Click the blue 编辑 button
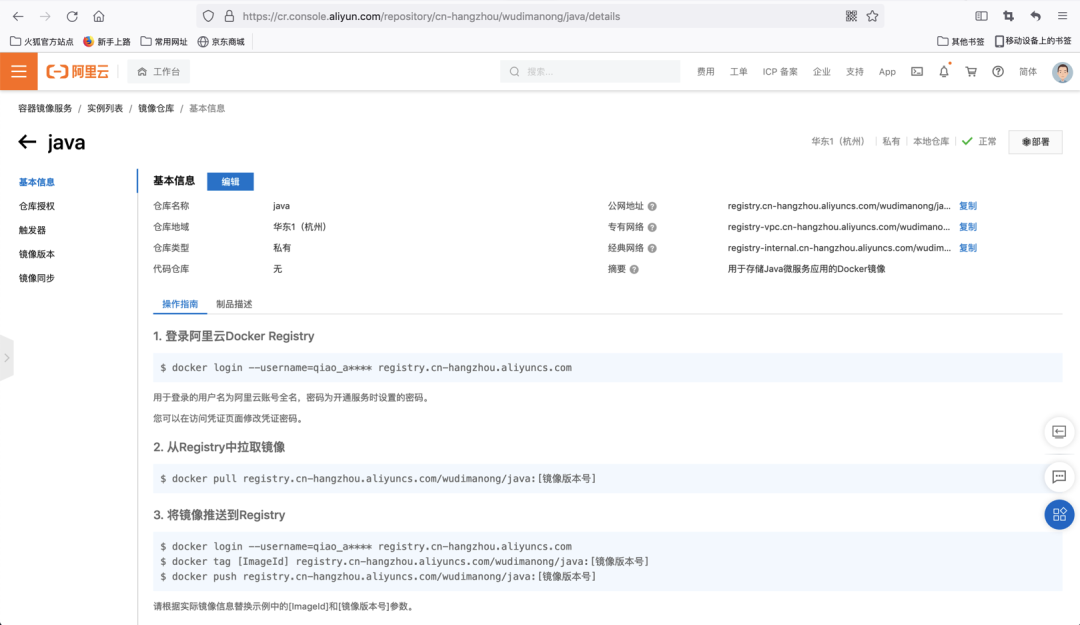 [230, 182]
